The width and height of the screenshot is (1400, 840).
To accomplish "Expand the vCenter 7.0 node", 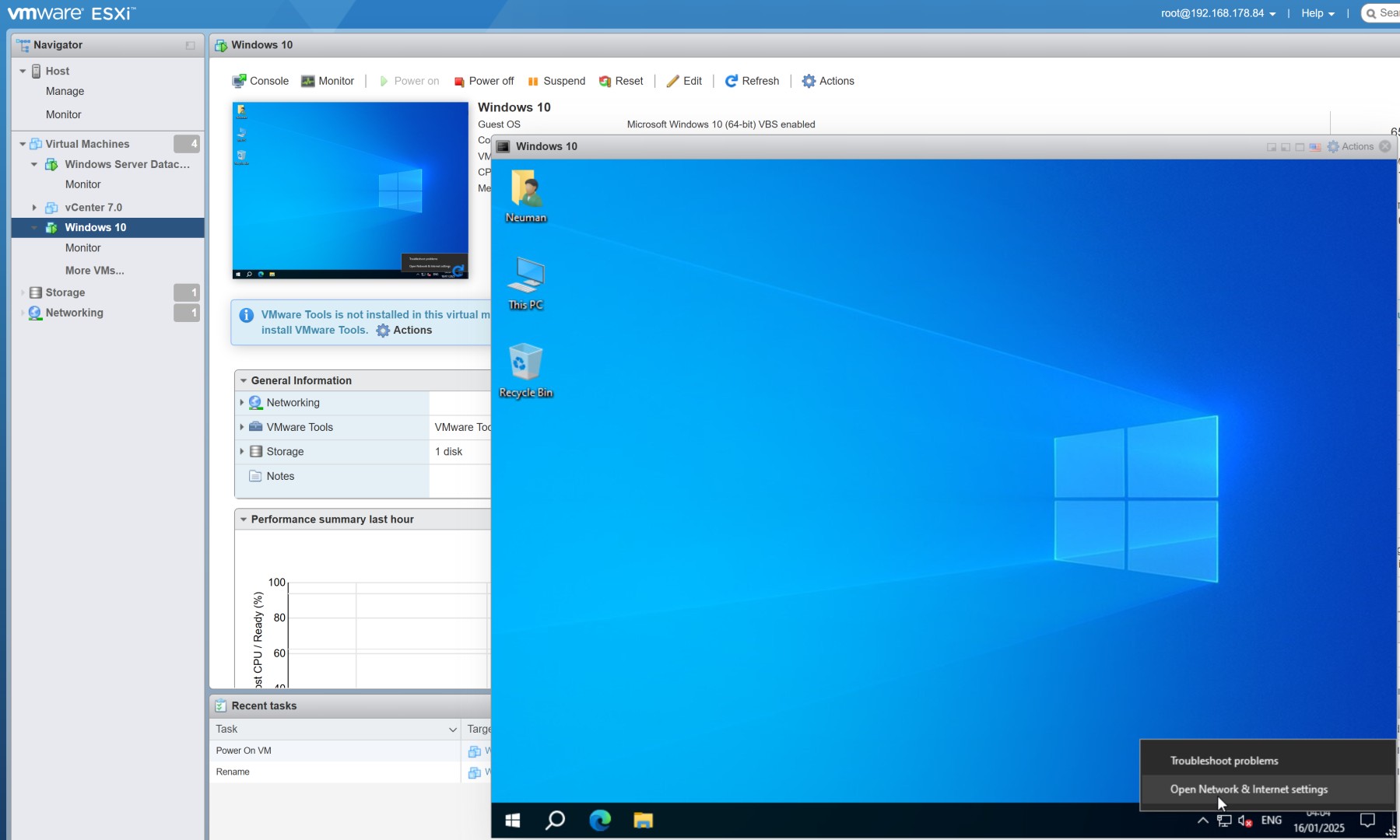I will click(x=33, y=208).
